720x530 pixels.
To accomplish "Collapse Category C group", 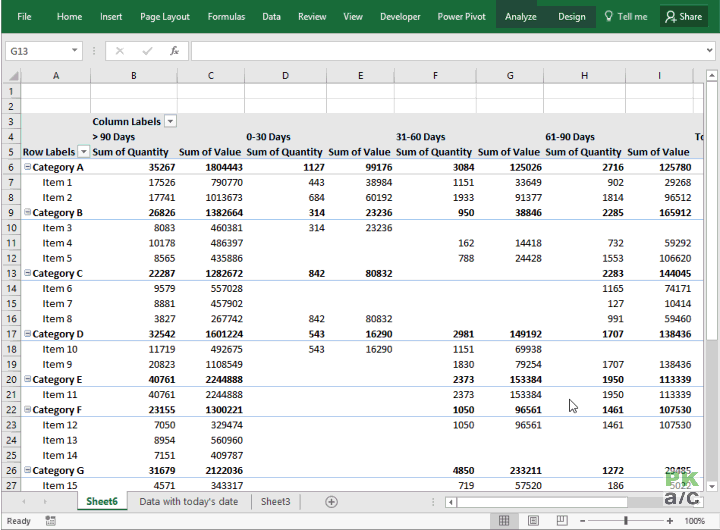I will tap(28, 273).
